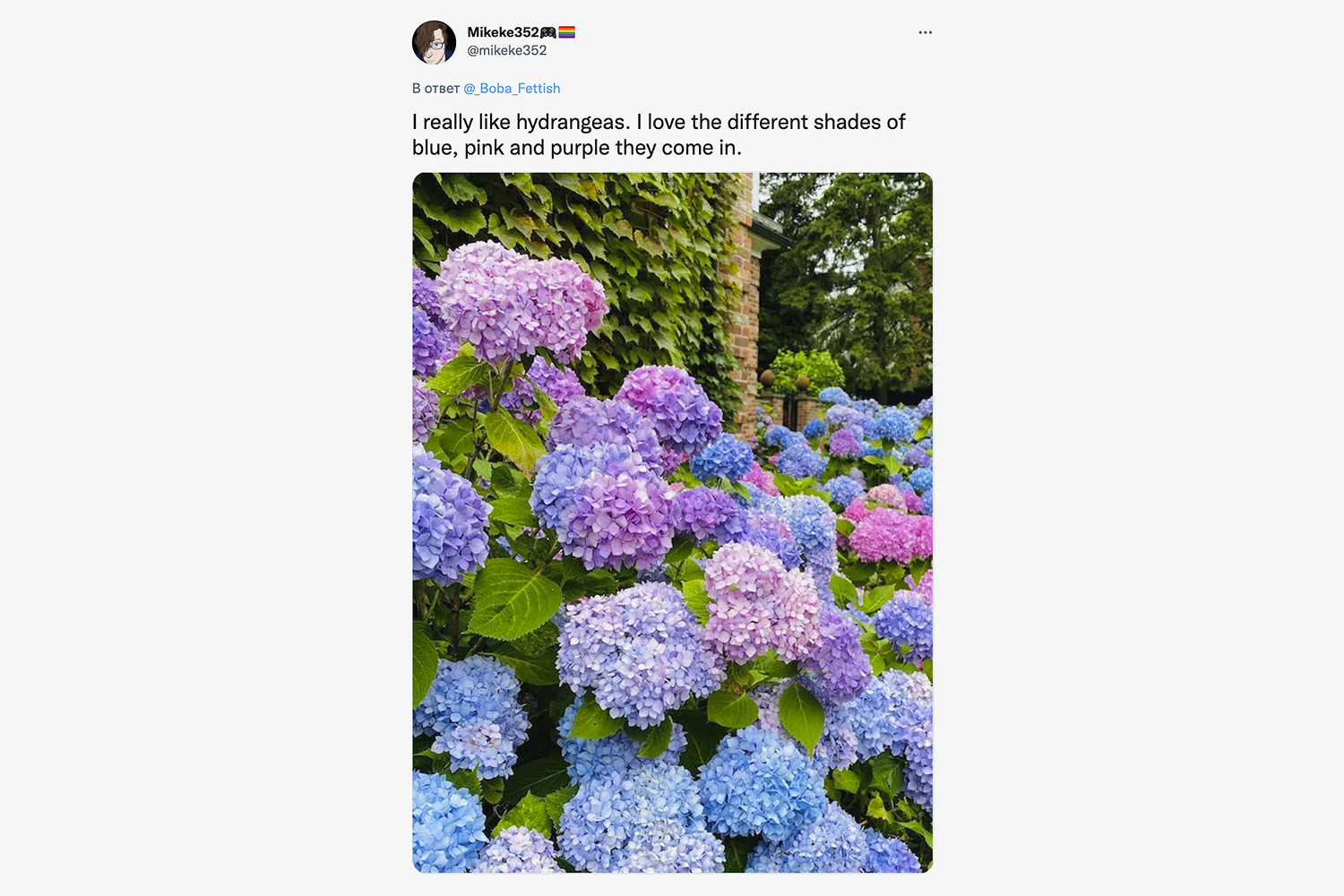Viewport: 1344px width, 896px height.
Task: Open the Mikeke352 display name profile link
Action: point(503,32)
